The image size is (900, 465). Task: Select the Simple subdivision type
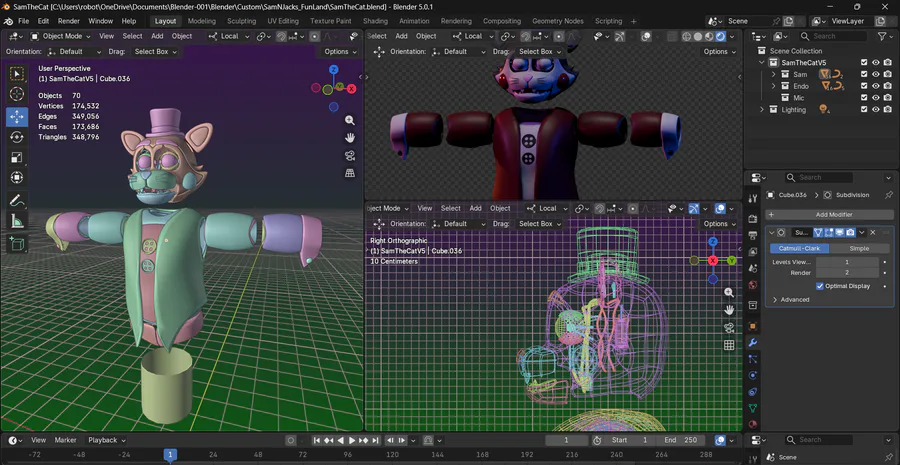[859, 249]
